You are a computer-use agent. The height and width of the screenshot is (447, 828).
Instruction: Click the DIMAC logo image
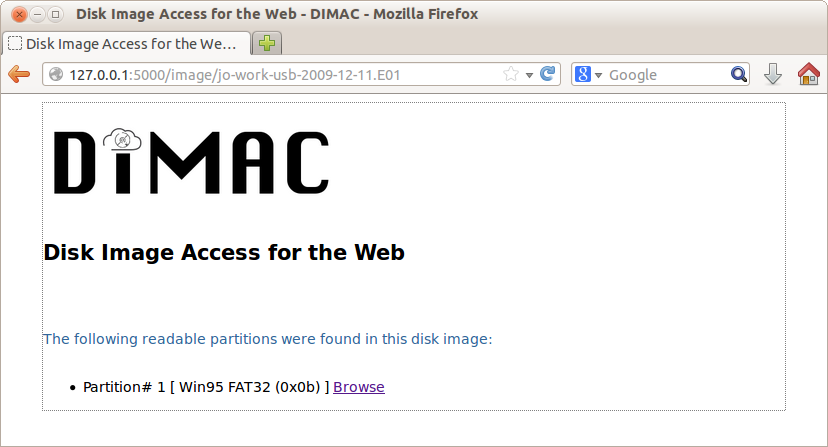192,161
